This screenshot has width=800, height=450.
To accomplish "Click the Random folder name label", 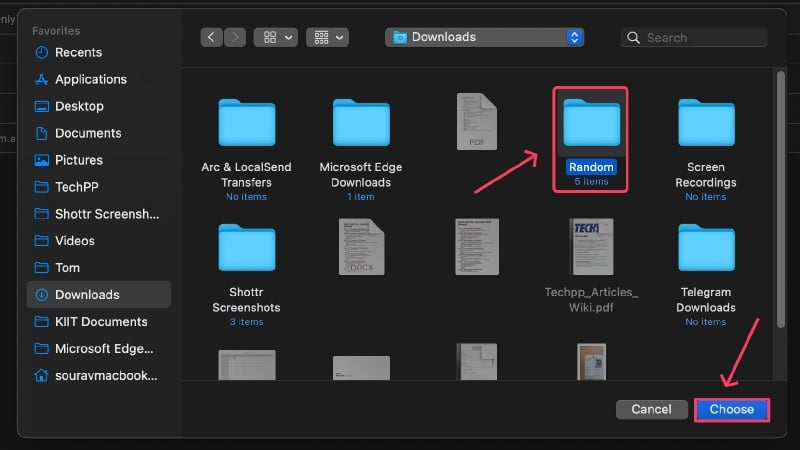I will point(591,167).
